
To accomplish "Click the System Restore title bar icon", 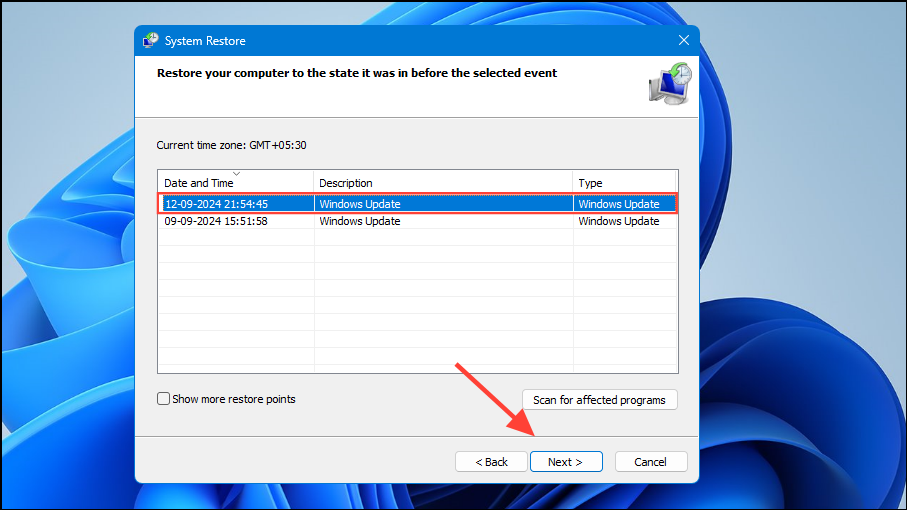I will coord(150,40).
